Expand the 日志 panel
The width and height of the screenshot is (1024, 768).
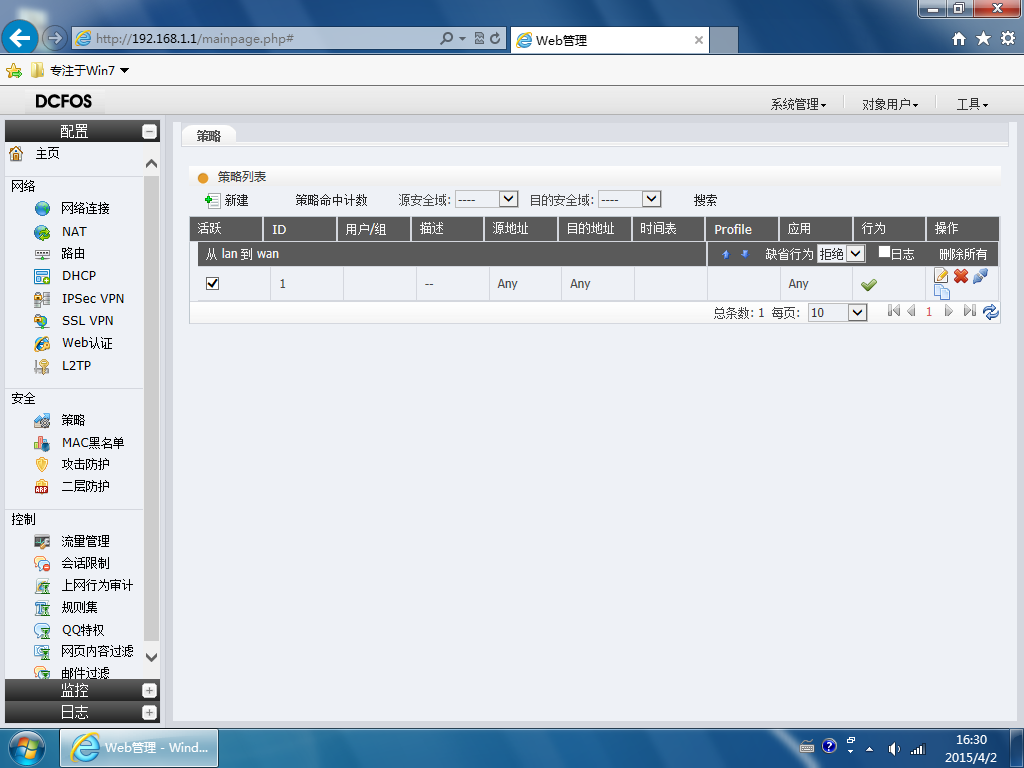tap(150, 712)
